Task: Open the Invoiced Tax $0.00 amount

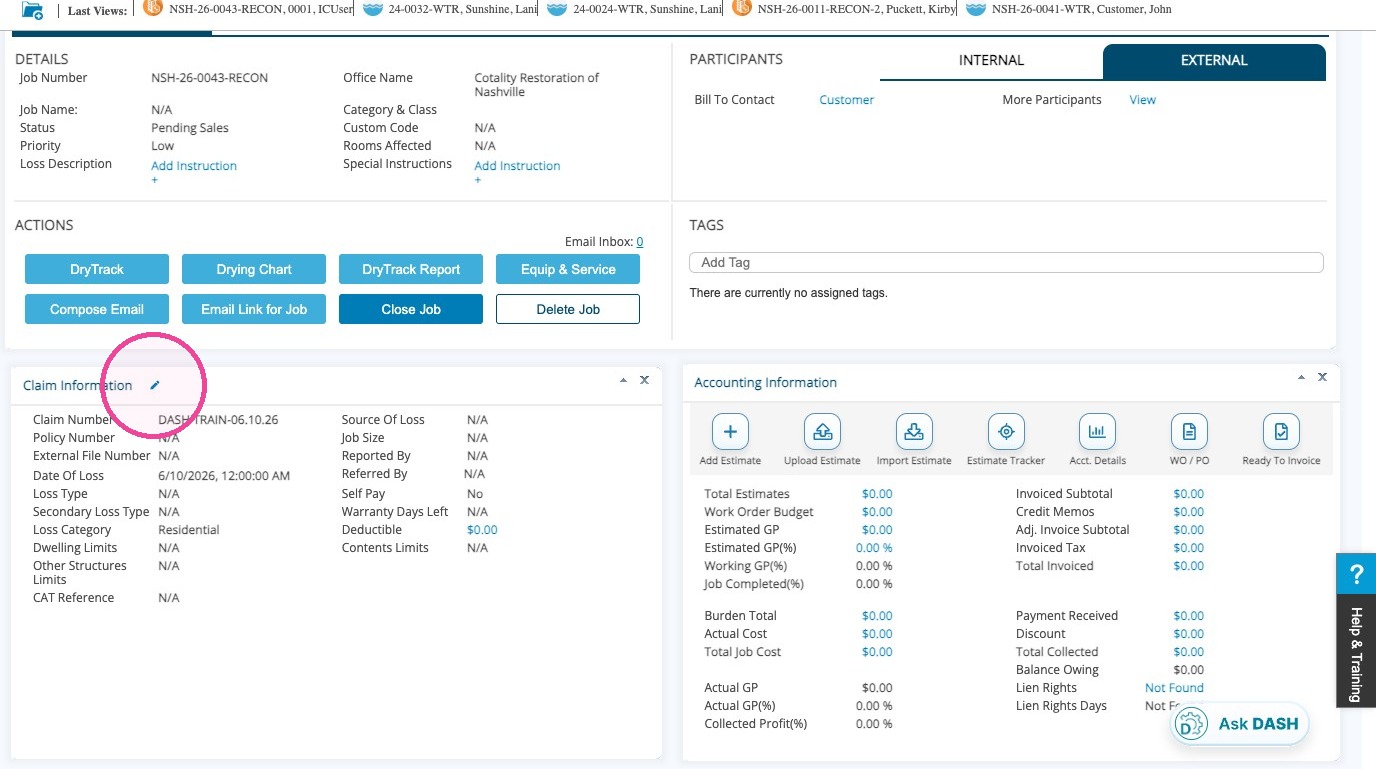Action: pos(1189,548)
